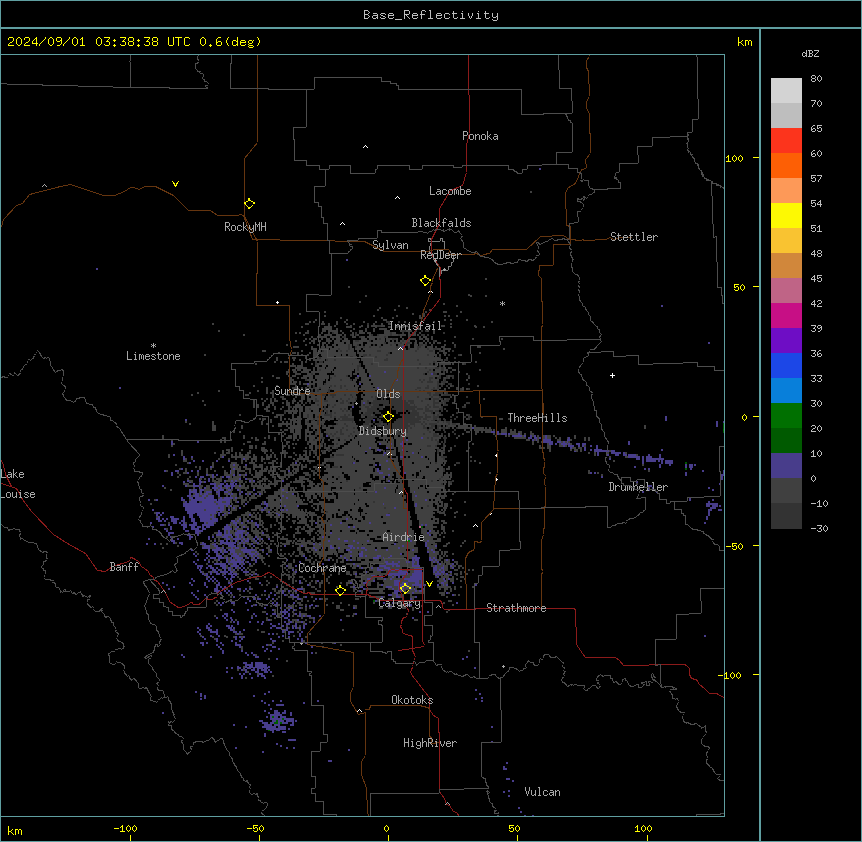Click the Ponoka city label
The height and width of the screenshot is (842, 862).
pos(480,136)
